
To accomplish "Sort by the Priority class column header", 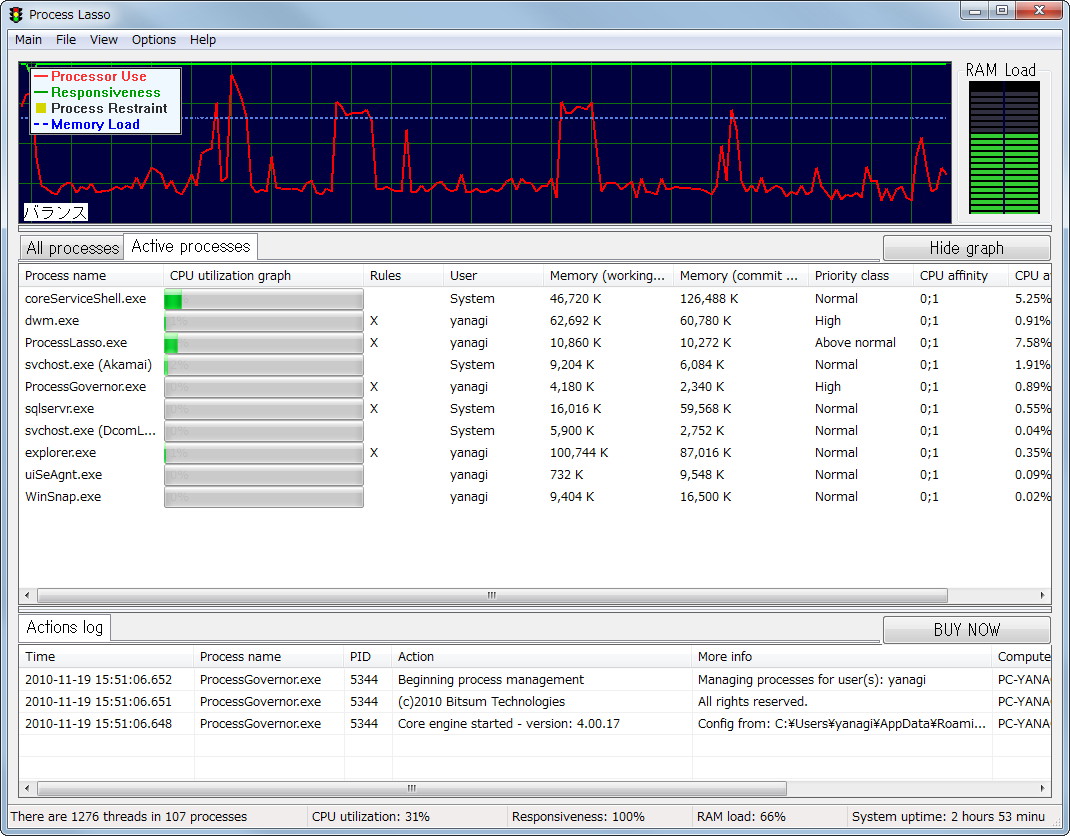I will (x=860, y=276).
